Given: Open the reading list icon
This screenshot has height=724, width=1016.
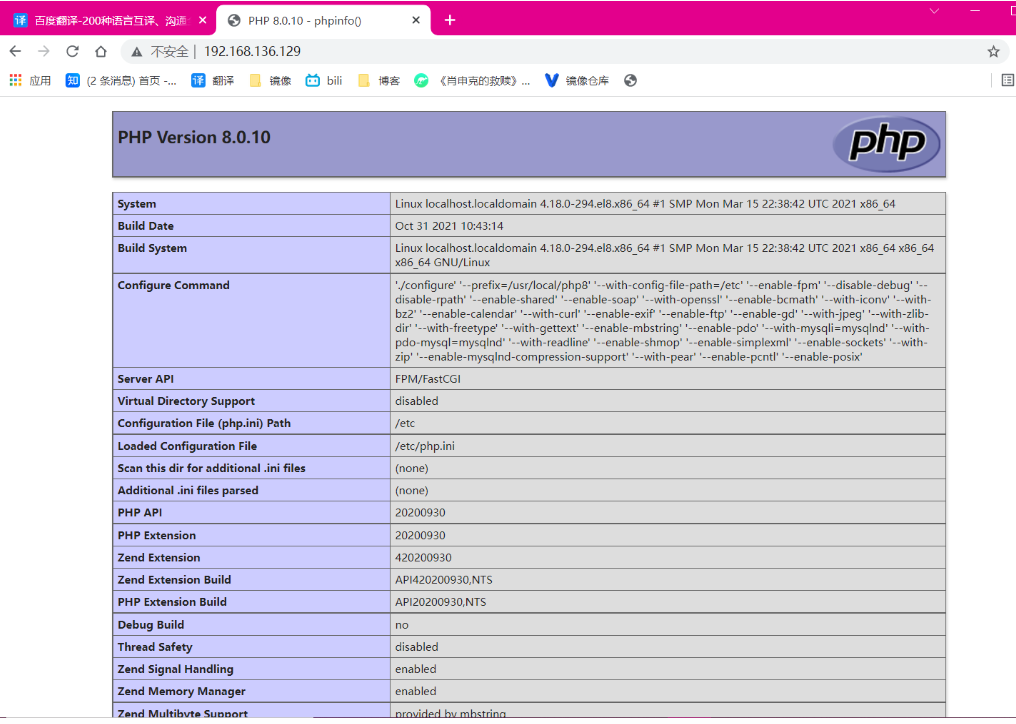Looking at the screenshot, I should pyautogui.click(x=1008, y=80).
